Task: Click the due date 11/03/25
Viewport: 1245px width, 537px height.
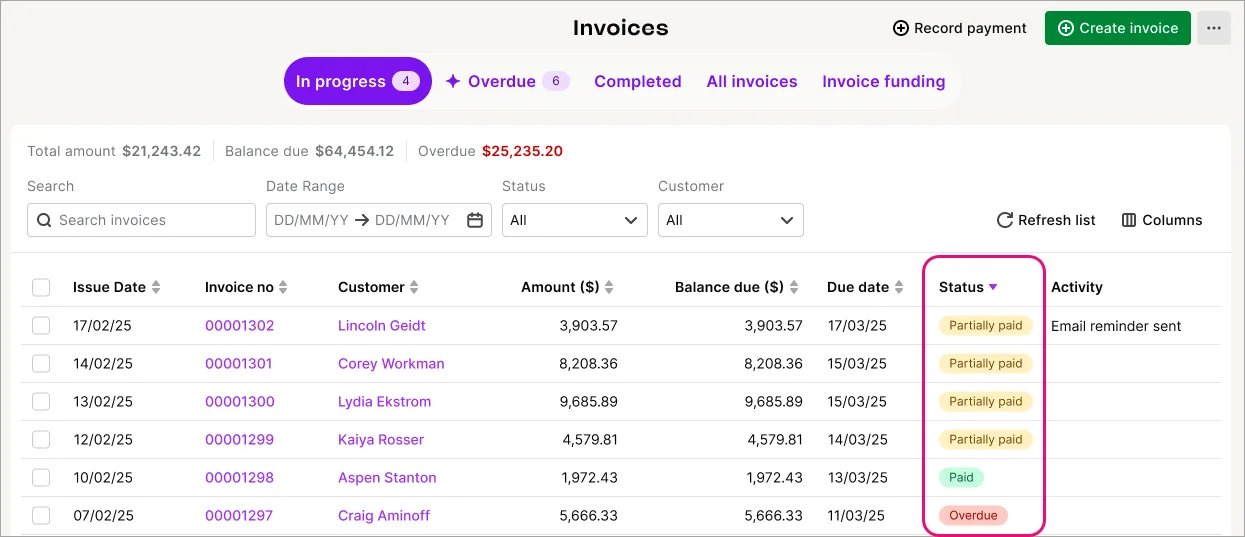Action: coord(857,515)
